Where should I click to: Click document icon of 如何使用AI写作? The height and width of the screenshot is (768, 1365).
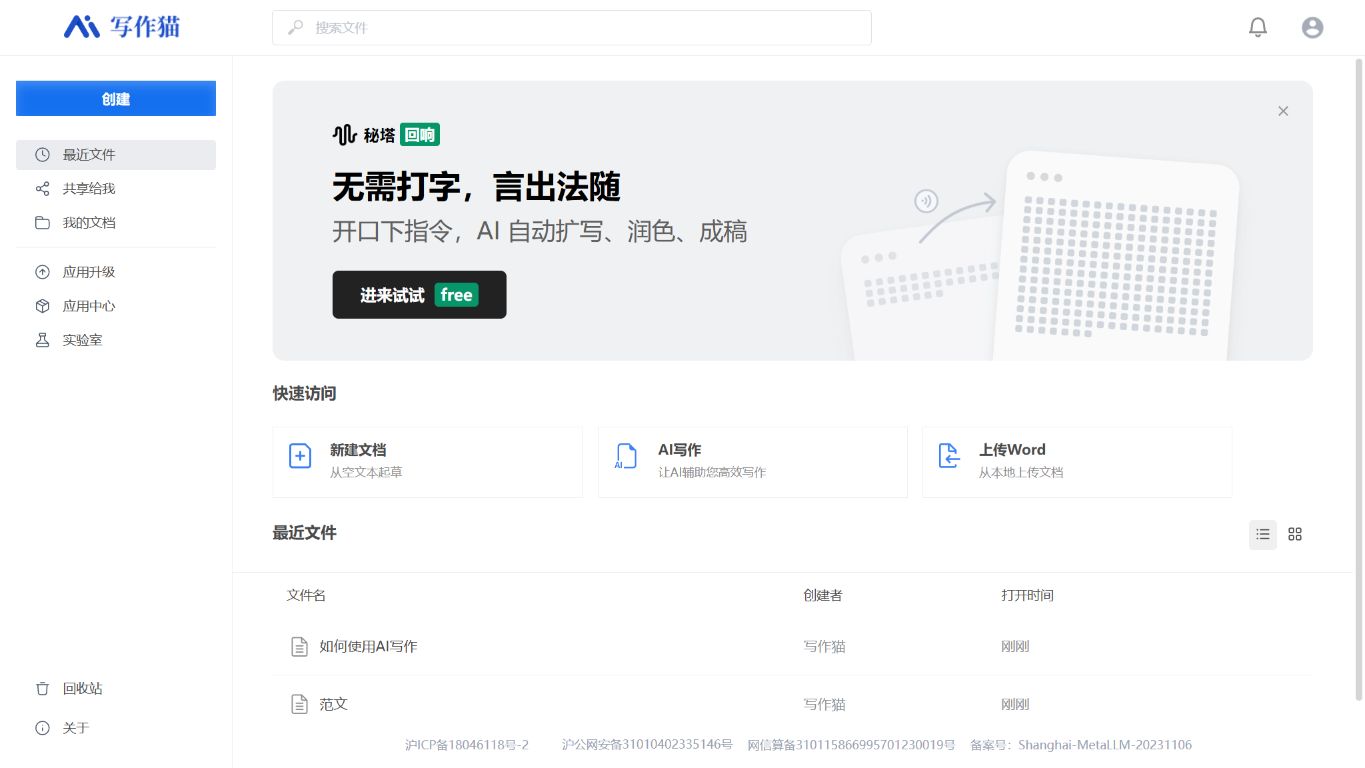(x=299, y=647)
